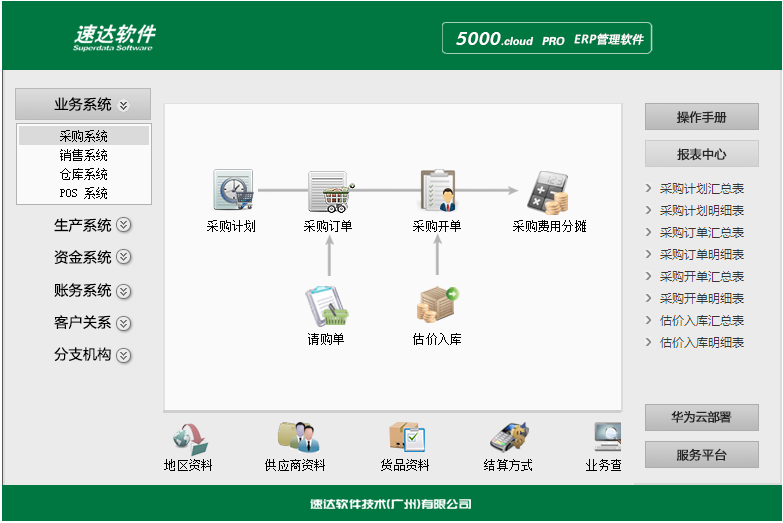Click the 5000.cloud PRO ERP badge
783x523 pixels.
(547, 38)
